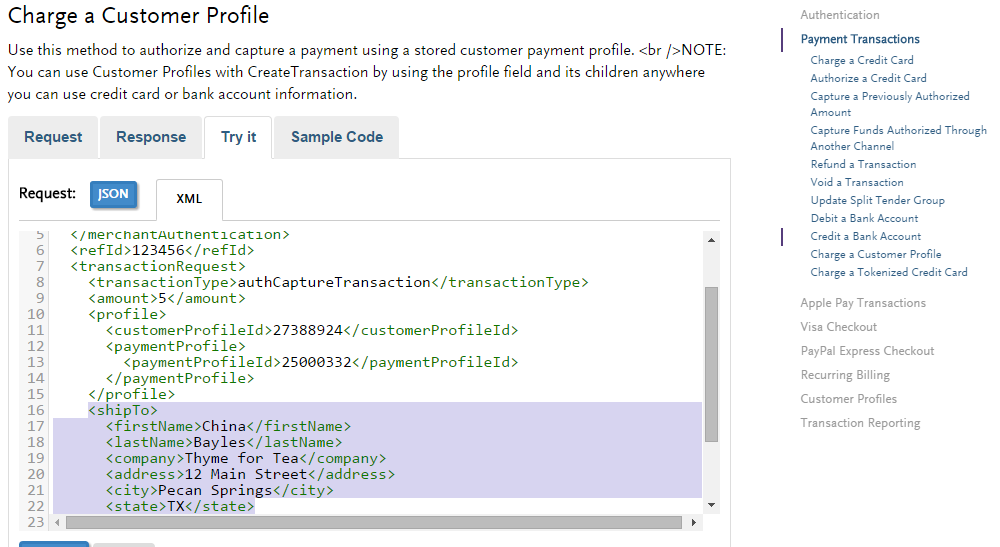This screenshot has width=1000, height=547.
Task: Expand the Recurring Billing sidebar section
Action: coord(844,375)
